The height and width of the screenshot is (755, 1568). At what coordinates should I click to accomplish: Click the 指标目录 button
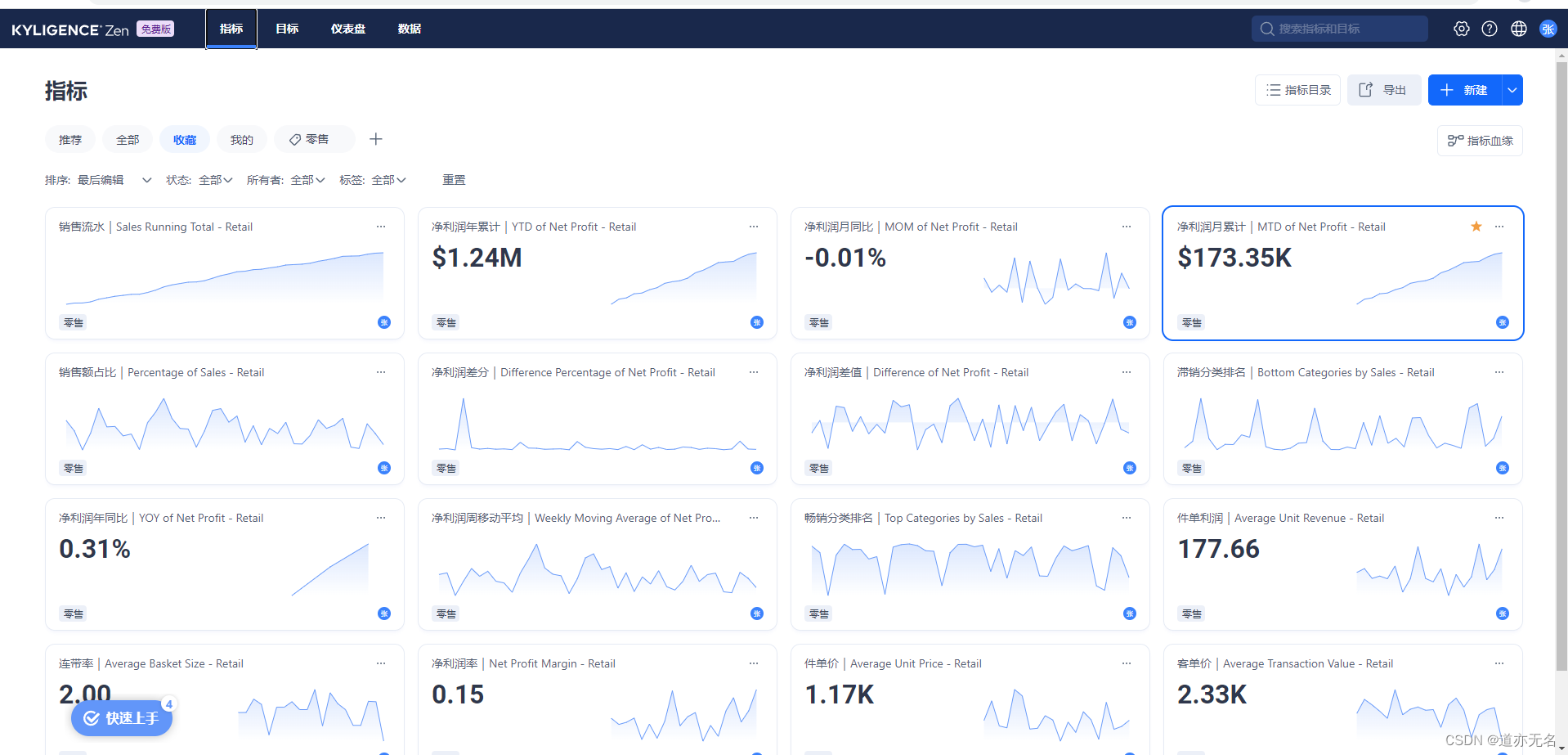1297,90
